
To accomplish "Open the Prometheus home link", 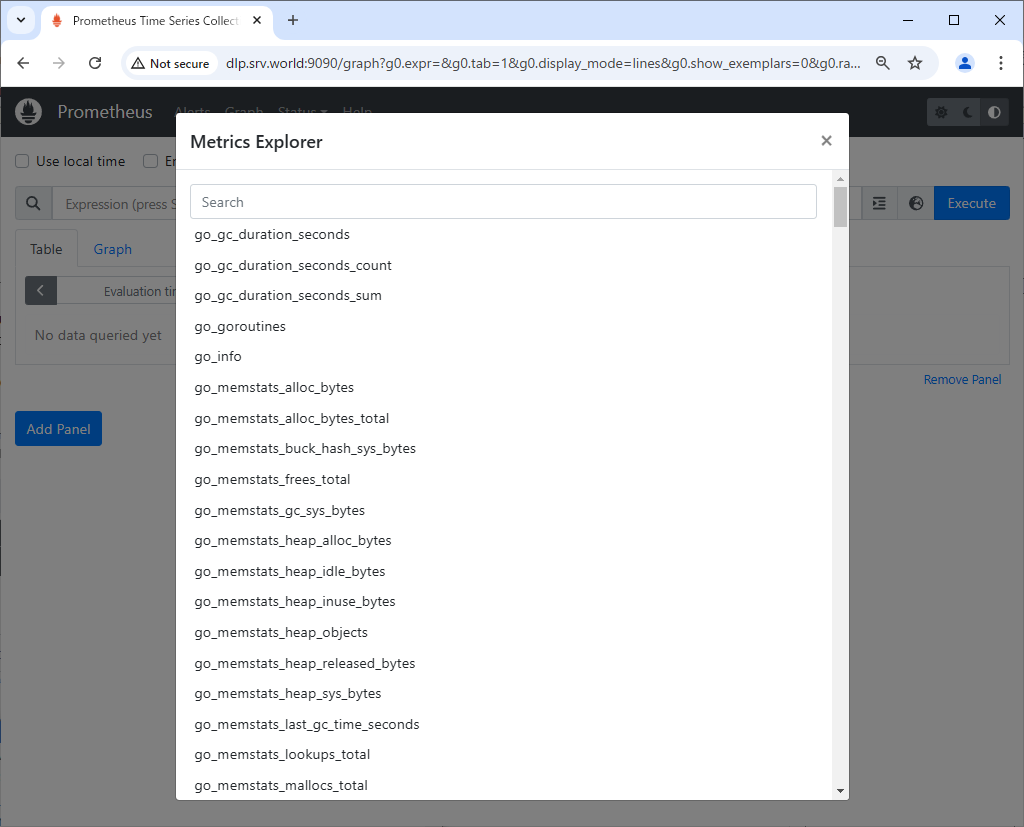I will click(104, 112).
